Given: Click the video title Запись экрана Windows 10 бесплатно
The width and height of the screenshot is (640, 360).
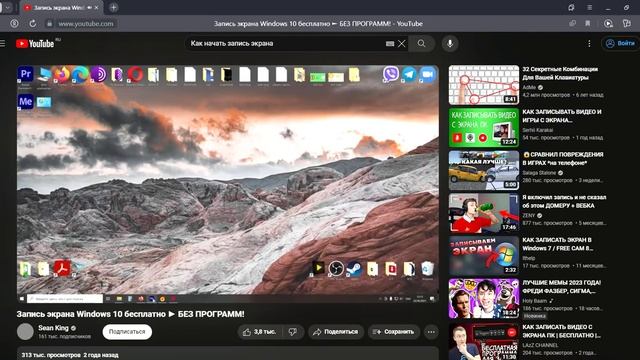Looking at the screenshot, I should (x=131, y=314).
